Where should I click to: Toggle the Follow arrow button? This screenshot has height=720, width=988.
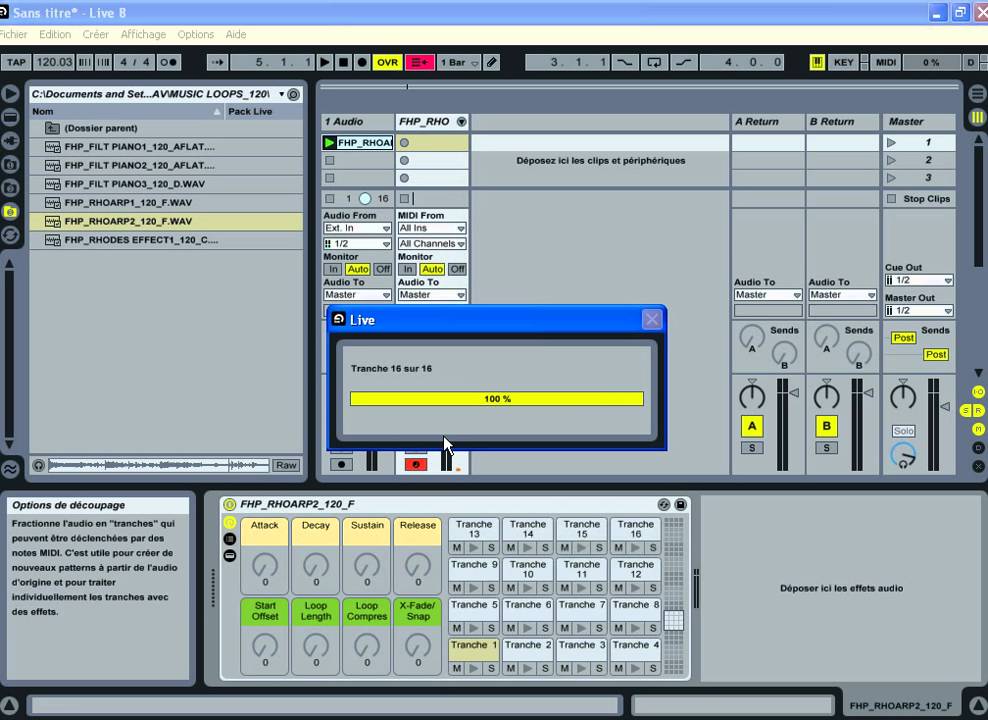217,62
